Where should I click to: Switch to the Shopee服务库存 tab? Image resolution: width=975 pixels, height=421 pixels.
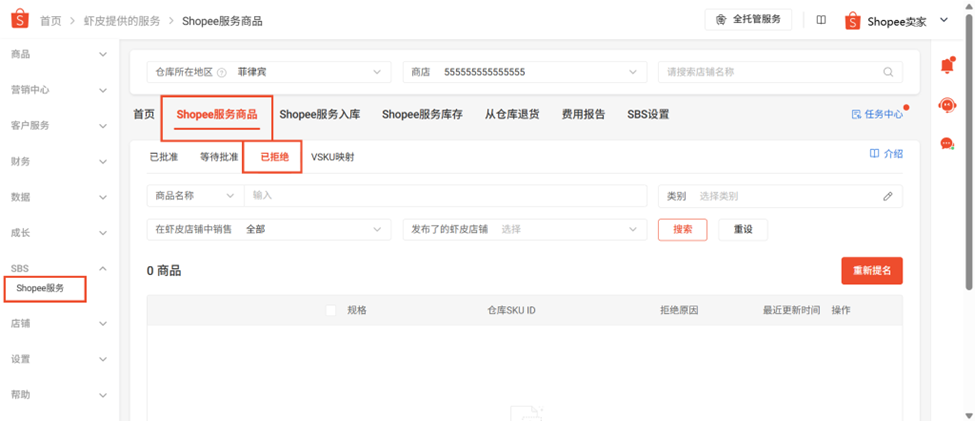422,114
